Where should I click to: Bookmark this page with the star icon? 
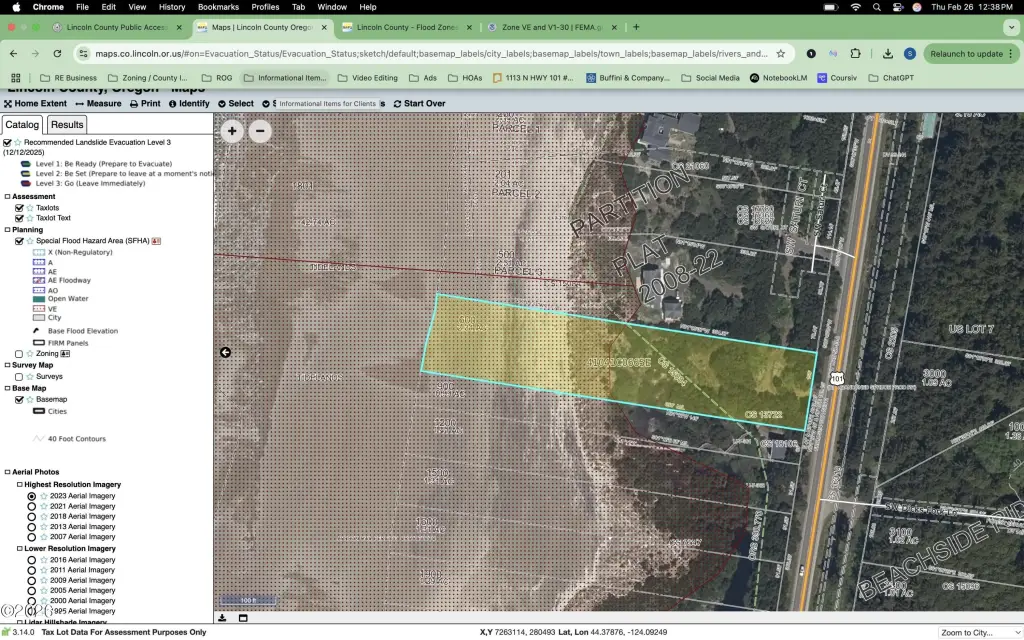pos(778,54)
